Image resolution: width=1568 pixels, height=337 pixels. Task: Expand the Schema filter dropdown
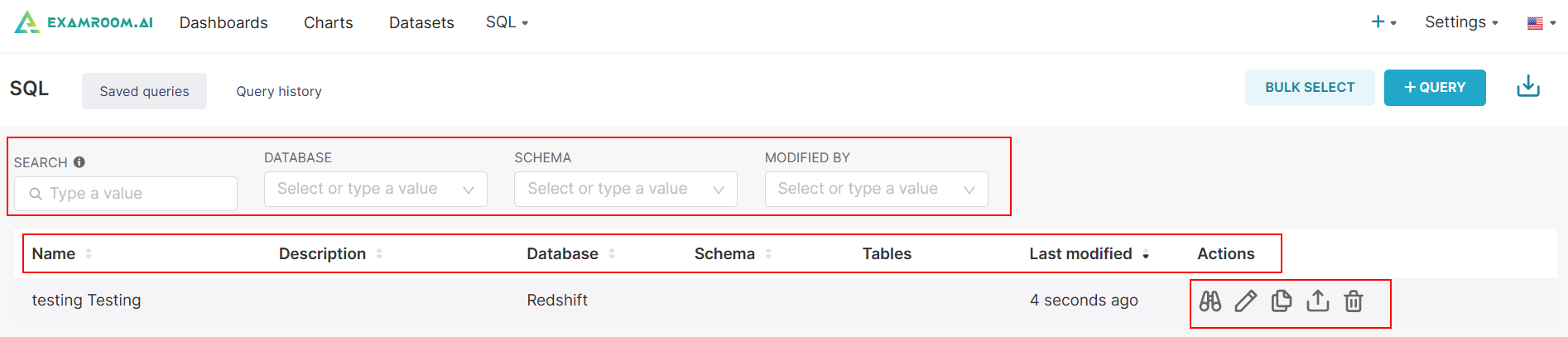625,189
